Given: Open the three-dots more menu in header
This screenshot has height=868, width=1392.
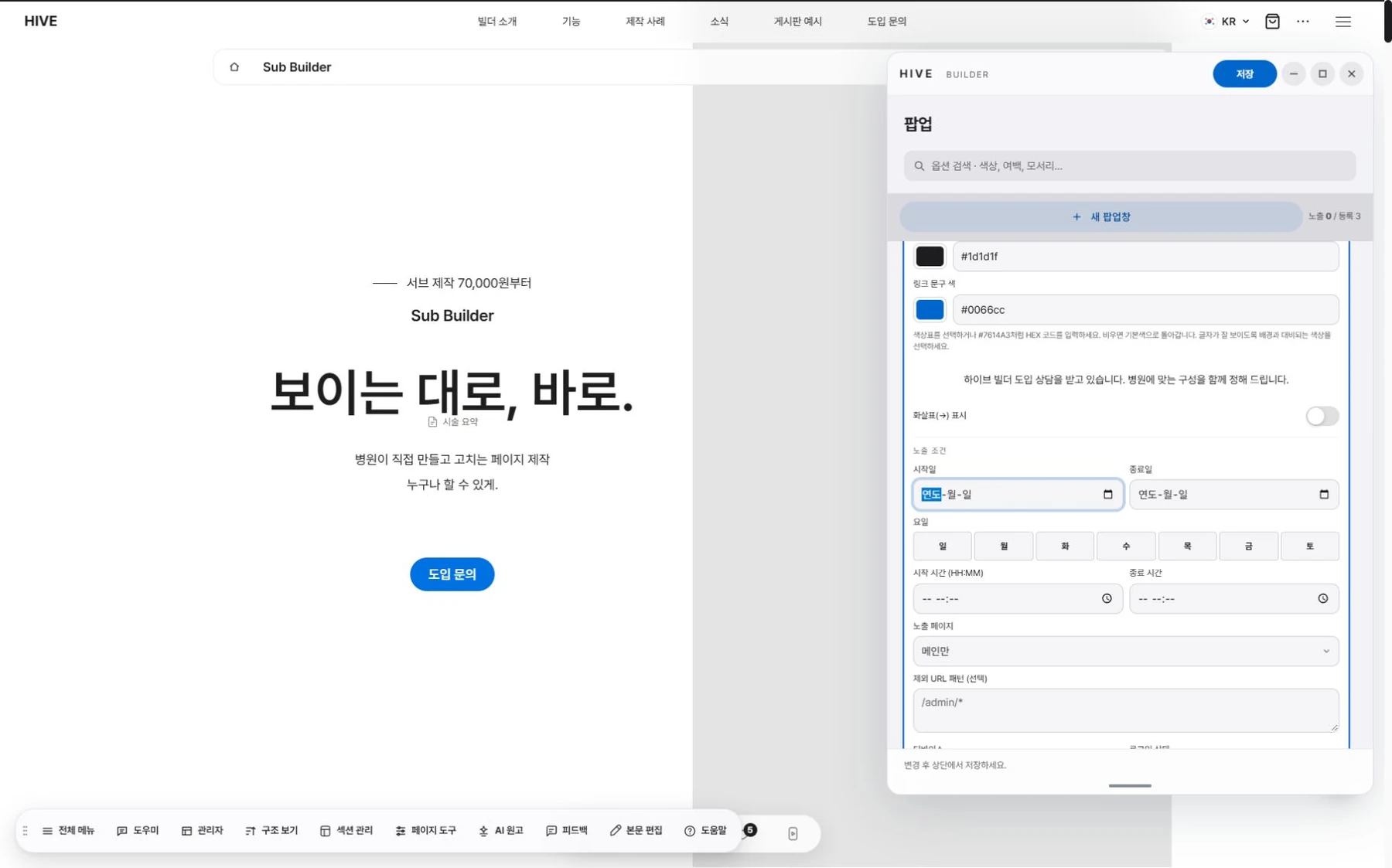Looking at the screenshot, I should click(x=1303, y=22).
